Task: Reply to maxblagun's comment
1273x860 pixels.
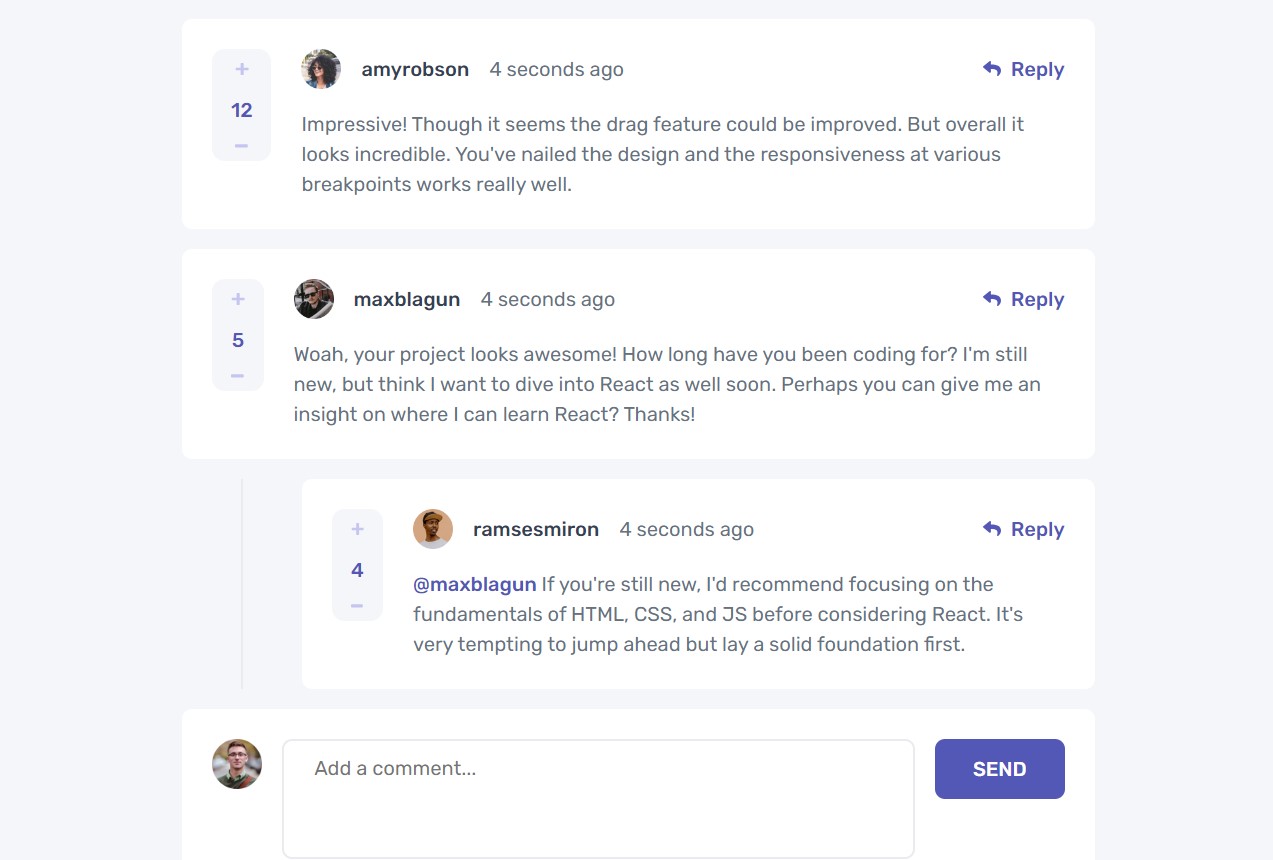Action: click(1024, 300)
